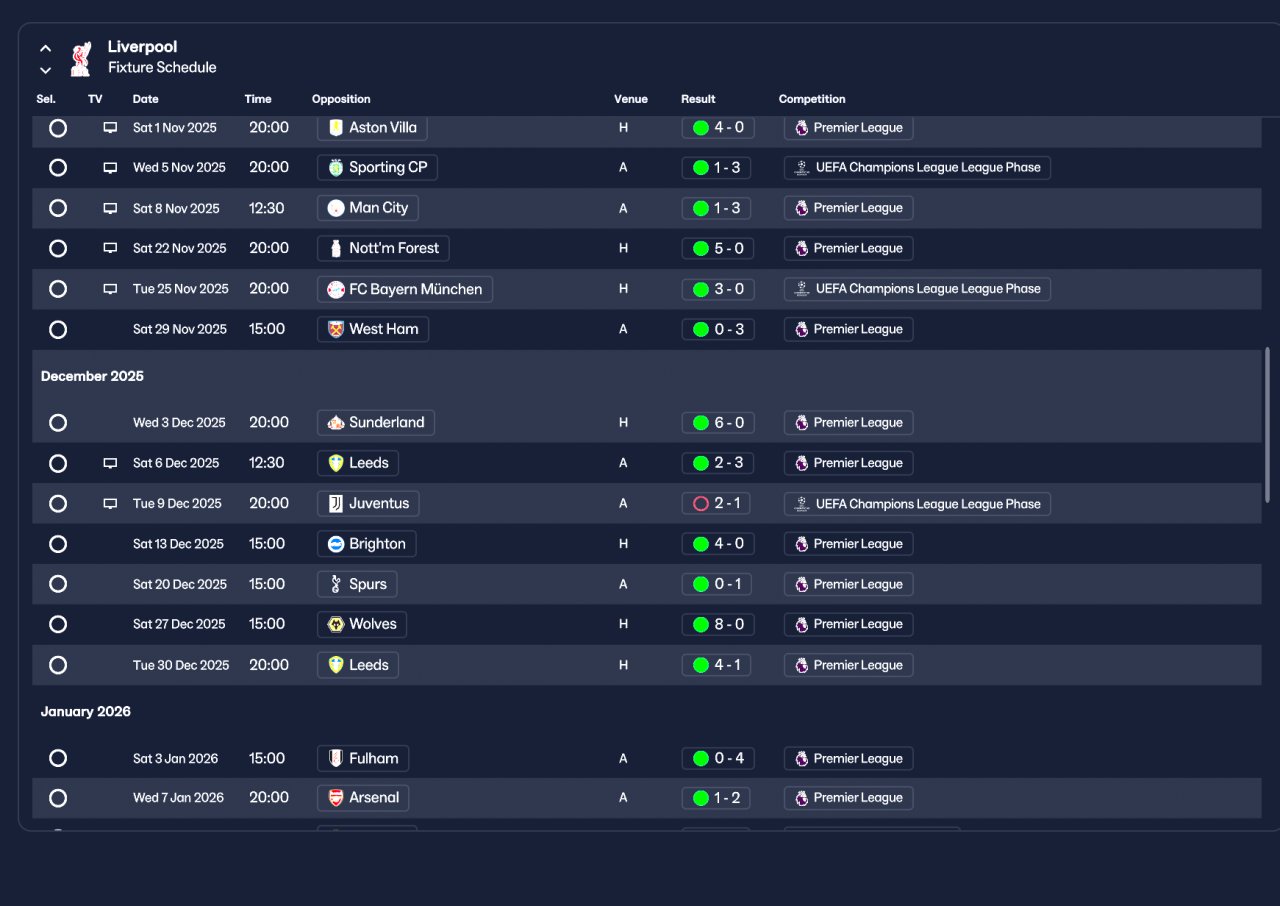The width and height of the screenshot is (1280, 906).
Task: Click the Aston Villa club badge
Action: pyautogui.click(x=336, y=128)
